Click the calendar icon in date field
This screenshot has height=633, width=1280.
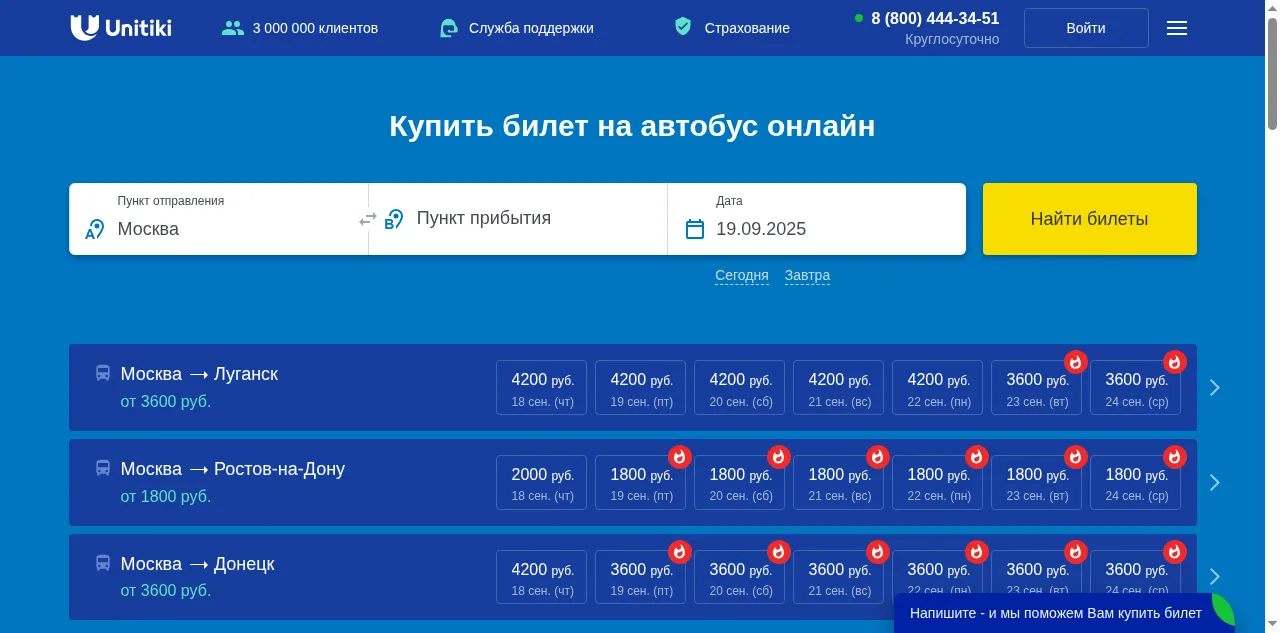(x=695, y=229)
